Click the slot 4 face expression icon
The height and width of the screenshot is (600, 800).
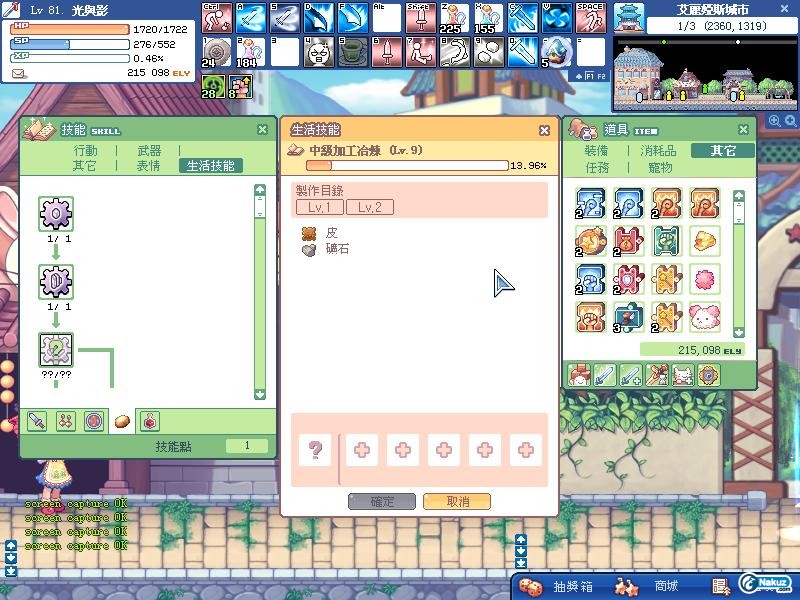coord(319,52)
